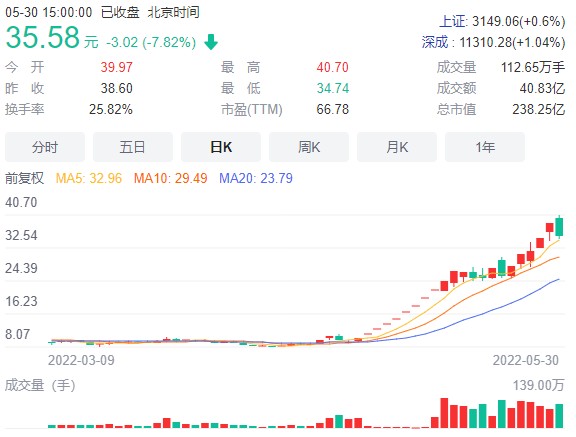Click the last green candlestick on chart
Image resolution: width=576 pixels, height=437 pixels.
559,227
